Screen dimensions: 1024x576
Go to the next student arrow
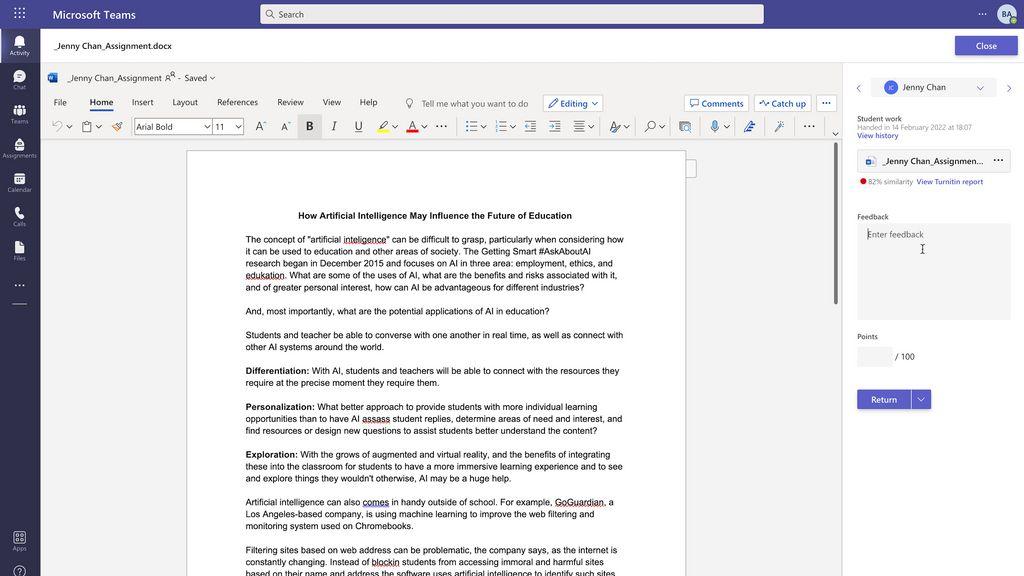pos(1009,88)
